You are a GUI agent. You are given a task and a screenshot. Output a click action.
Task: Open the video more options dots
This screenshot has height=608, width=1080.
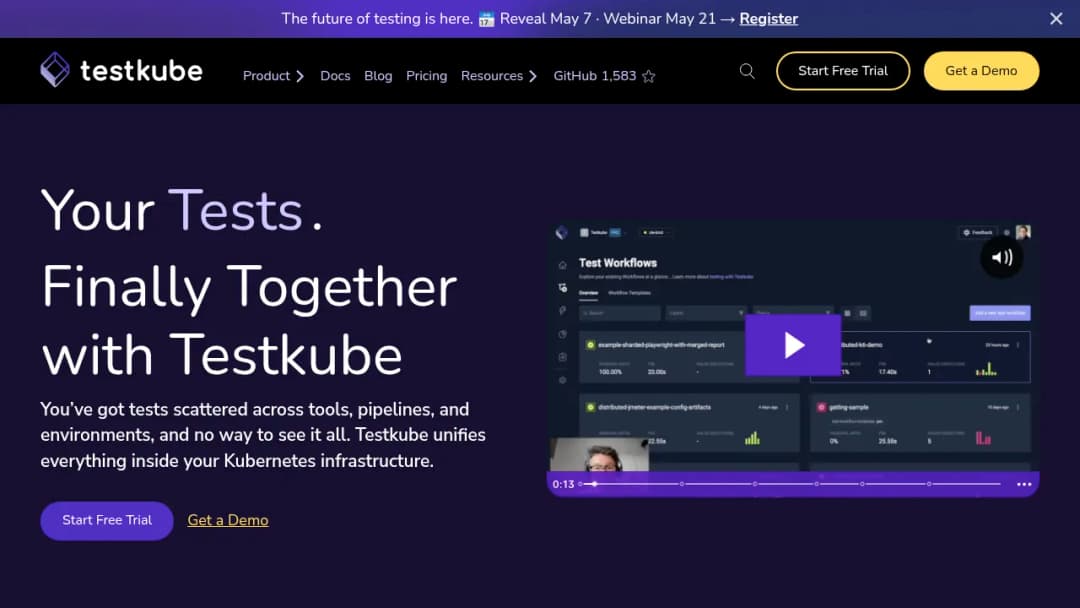[1024, 484]
